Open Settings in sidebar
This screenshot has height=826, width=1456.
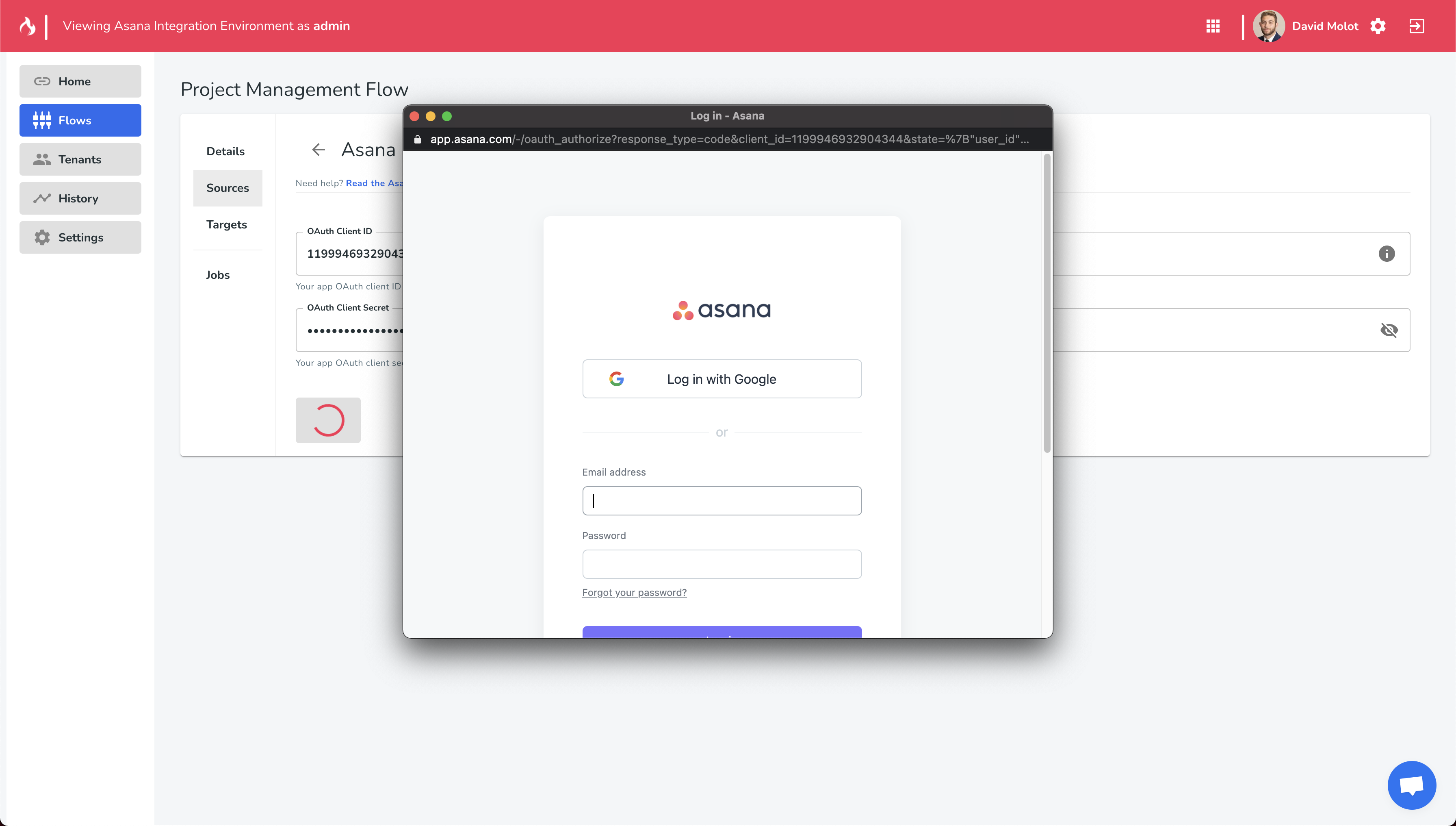[80, 238]
